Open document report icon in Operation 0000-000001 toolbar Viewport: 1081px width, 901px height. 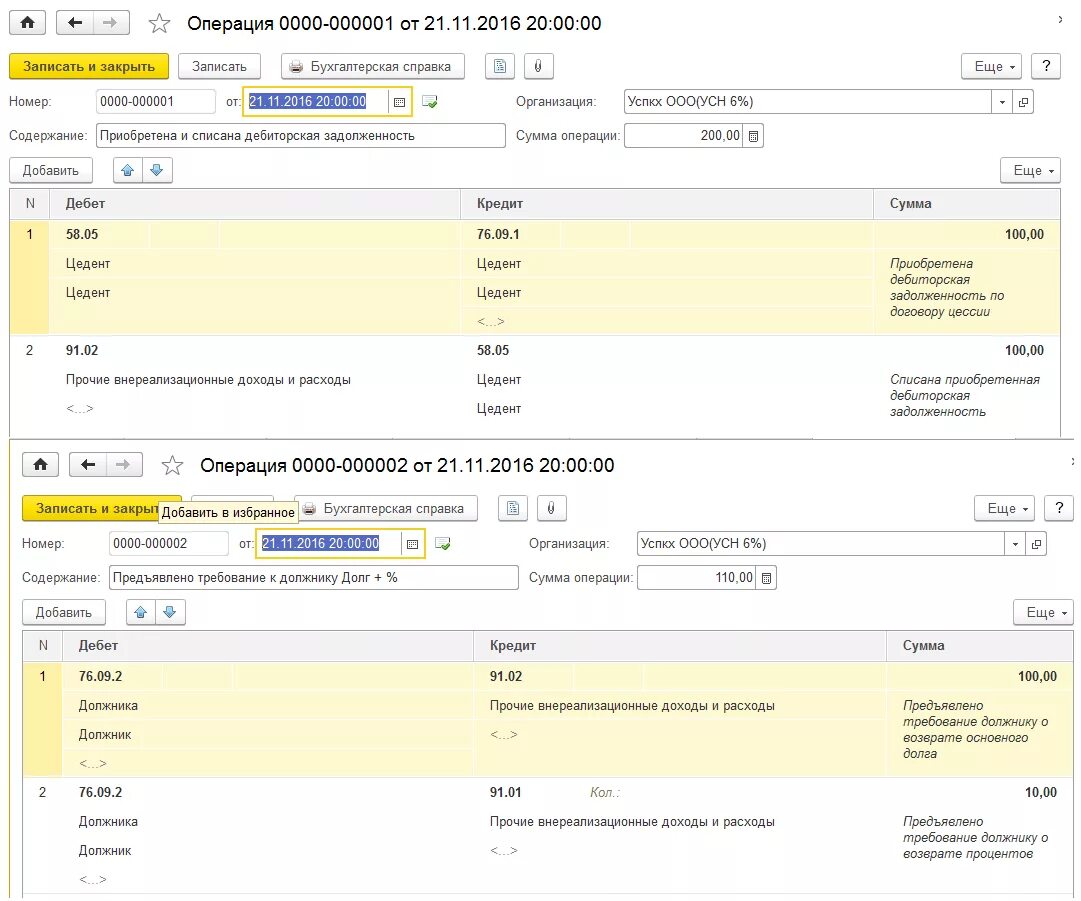pyautogui.click(x=500, y=66)
